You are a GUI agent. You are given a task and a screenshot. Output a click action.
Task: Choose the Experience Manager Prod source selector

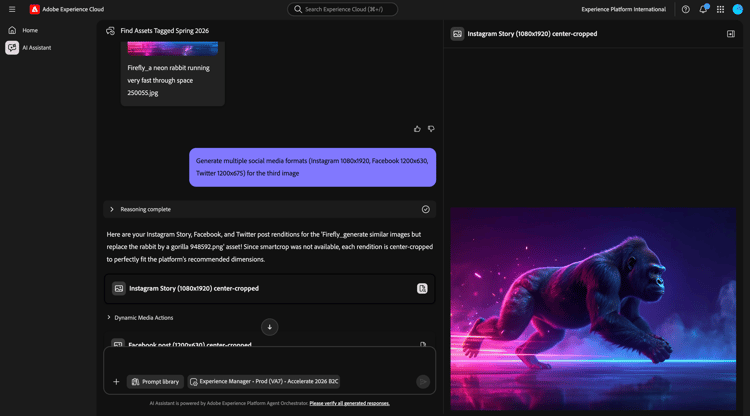[264, 382]
